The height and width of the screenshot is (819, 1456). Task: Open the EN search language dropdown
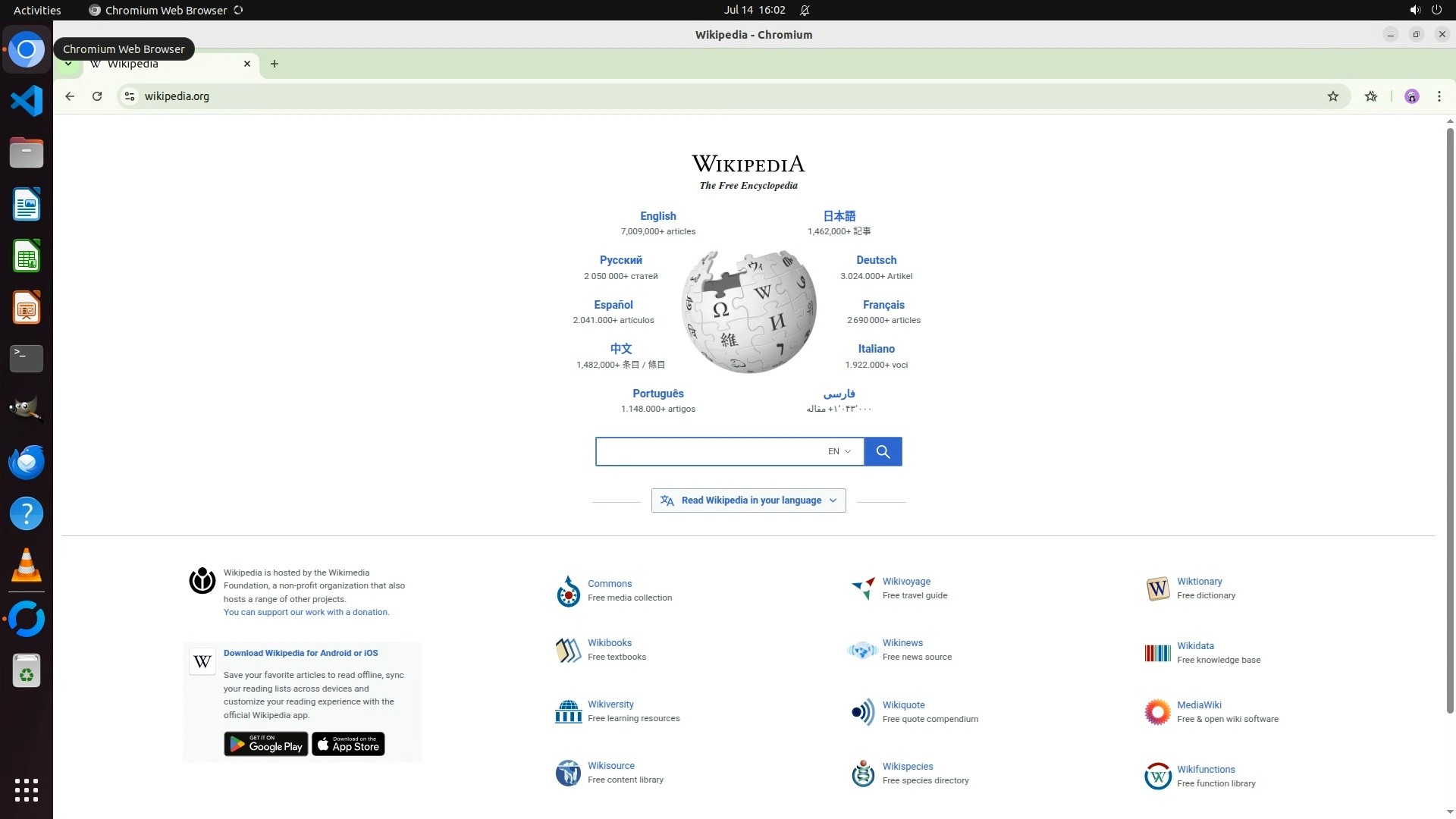click(x=839, y=452)
